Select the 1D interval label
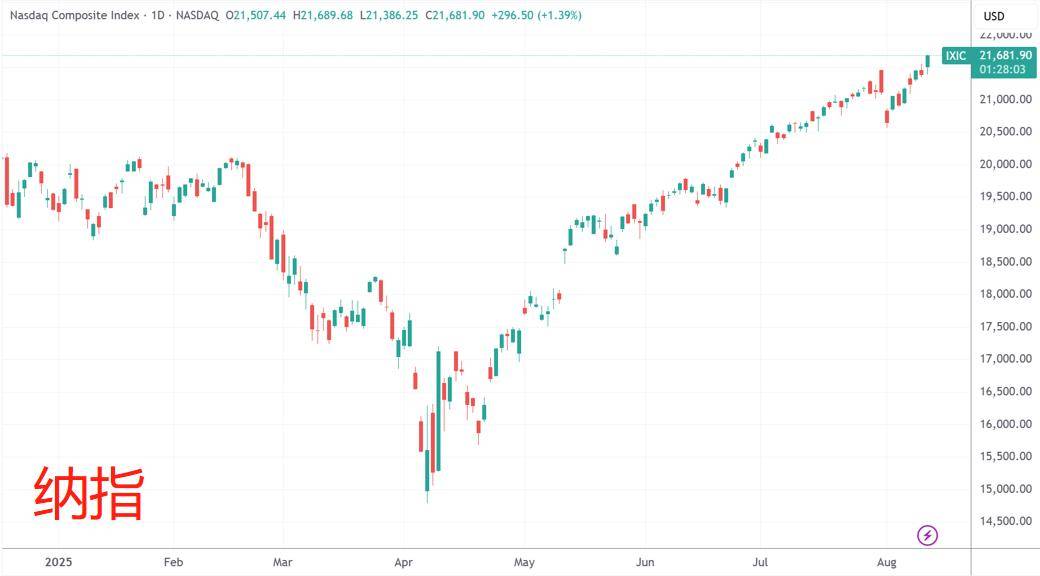 [158, 15]
